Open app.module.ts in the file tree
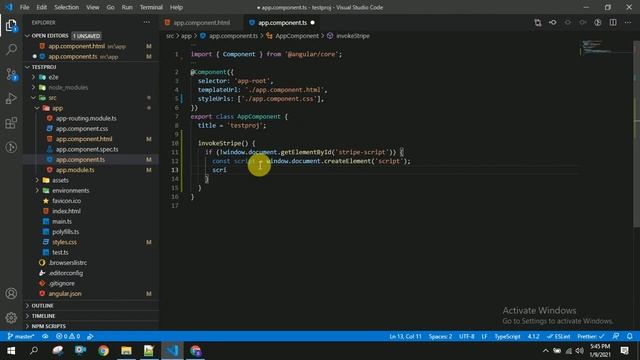 coord(75,170)
